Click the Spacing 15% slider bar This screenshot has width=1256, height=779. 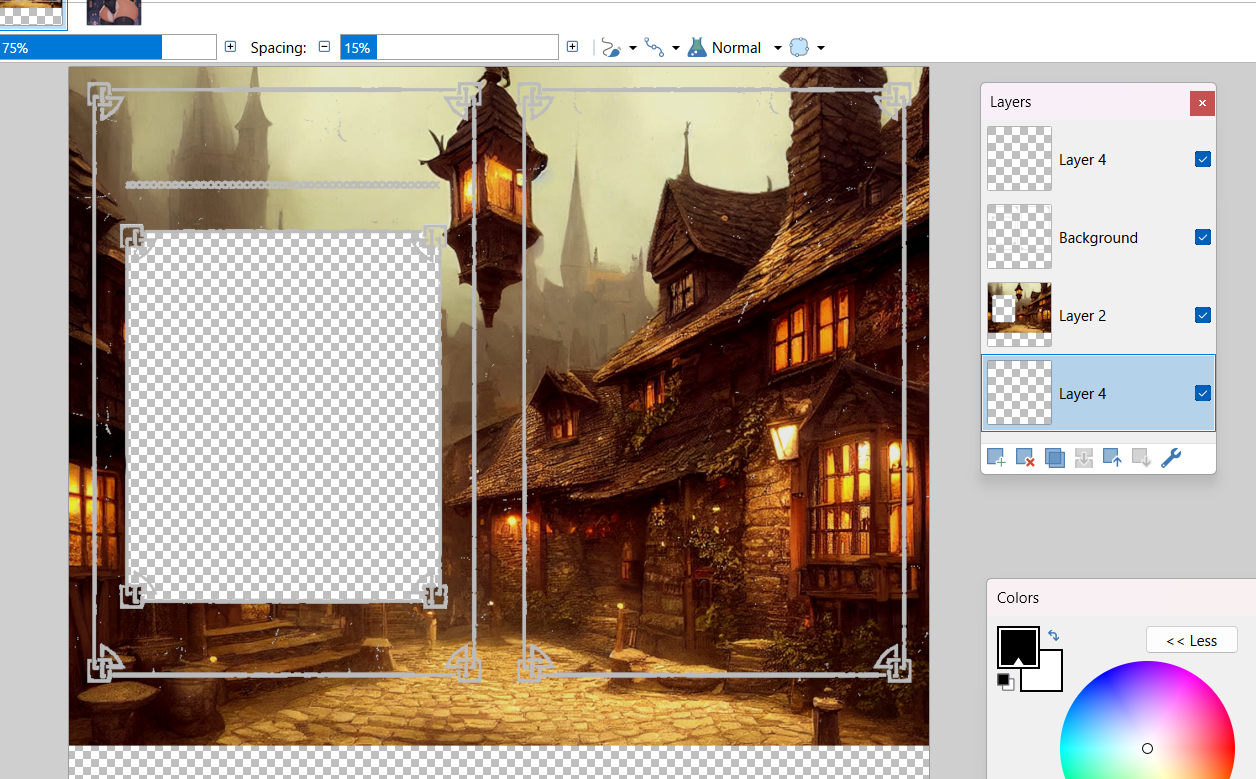pyautogui.click(x=449, y=47)
